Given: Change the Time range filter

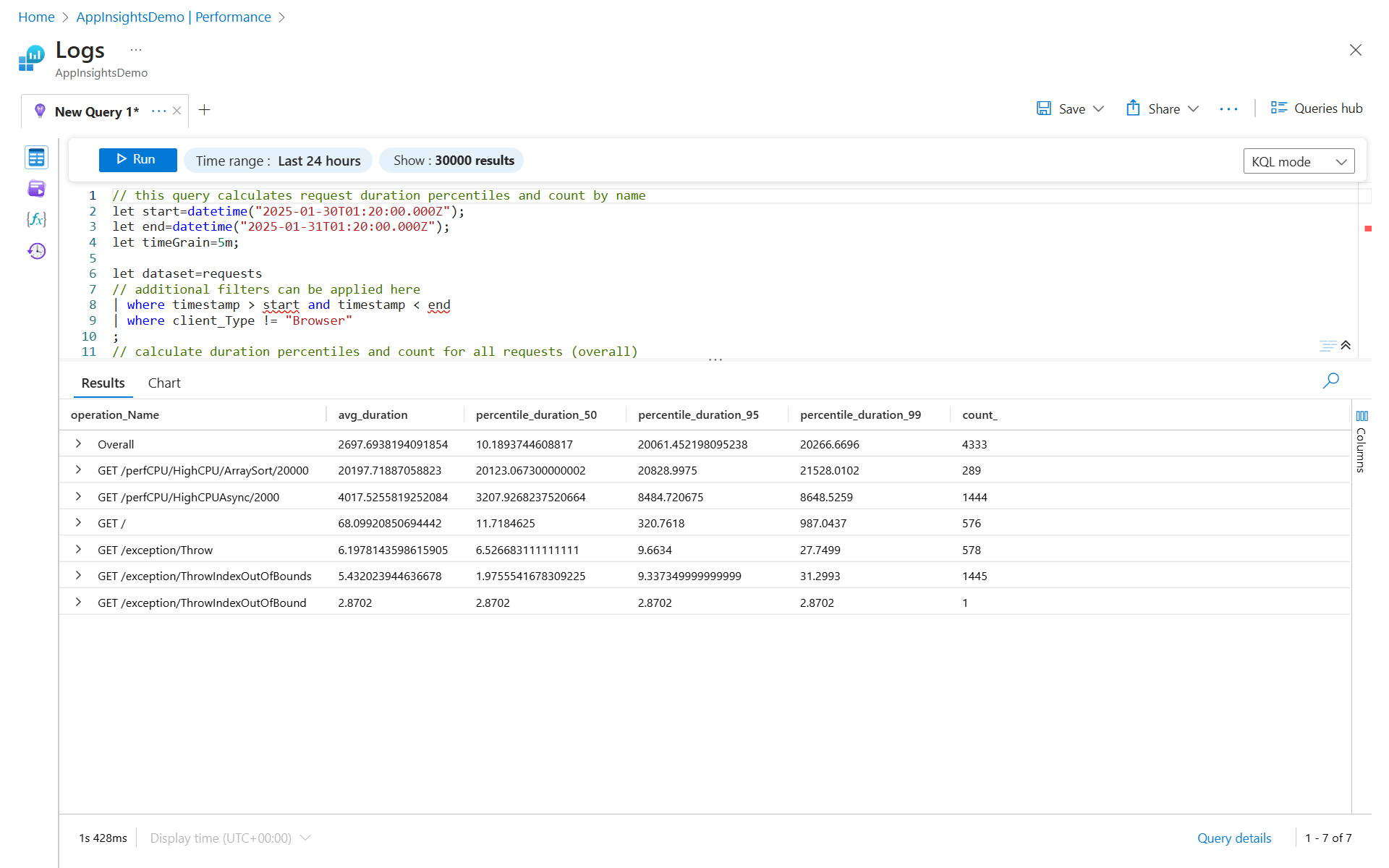Looking at the screenshot, I should [x=278, y=161].
